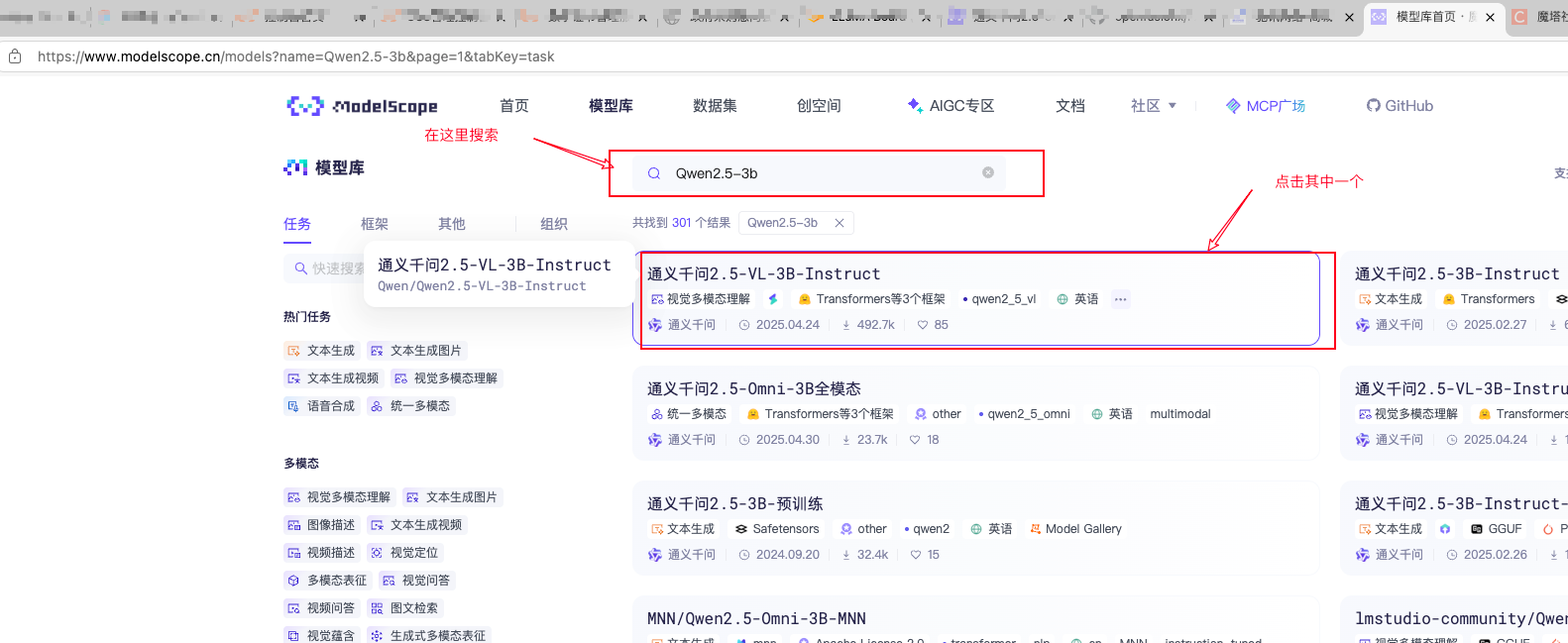Select the 统一多模态 task filter
Image resolution: width=1568 pixels, height=643 pixels.
point(409,406)
